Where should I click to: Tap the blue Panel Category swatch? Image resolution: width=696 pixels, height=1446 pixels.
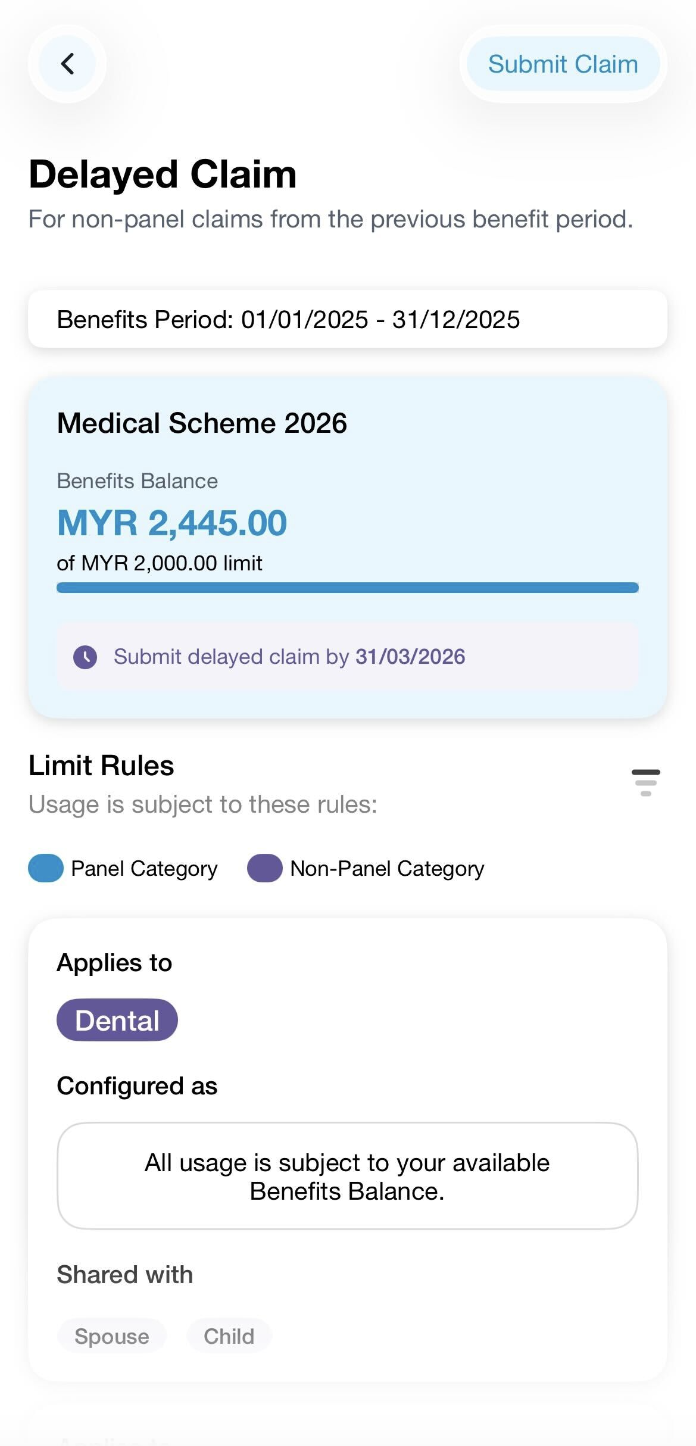pos(46,868)
